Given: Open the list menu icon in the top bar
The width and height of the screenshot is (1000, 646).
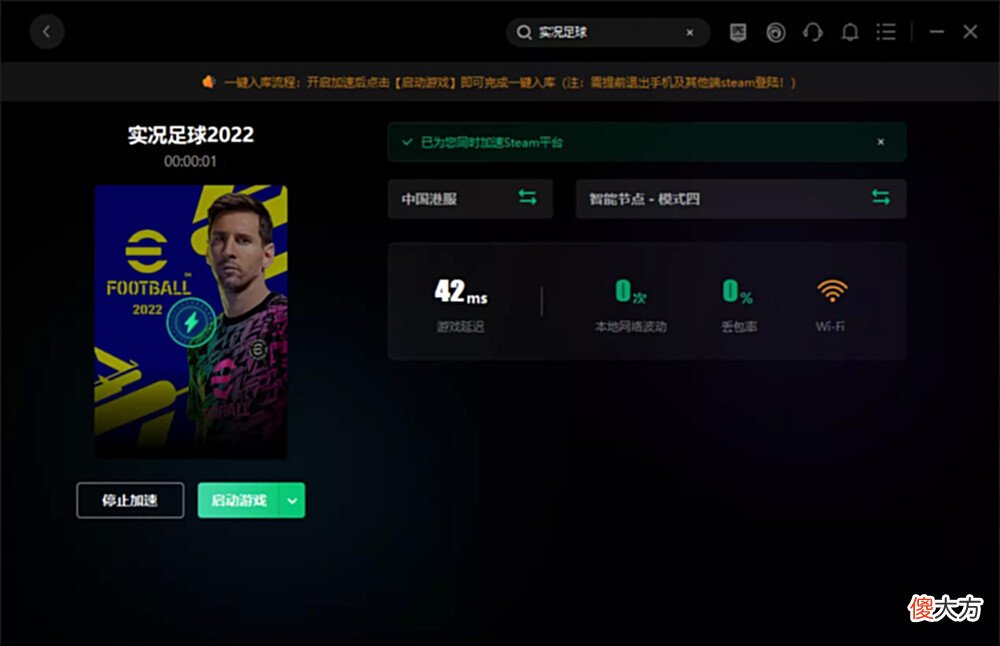Looking at the screenshot, I should click(886, 32).
